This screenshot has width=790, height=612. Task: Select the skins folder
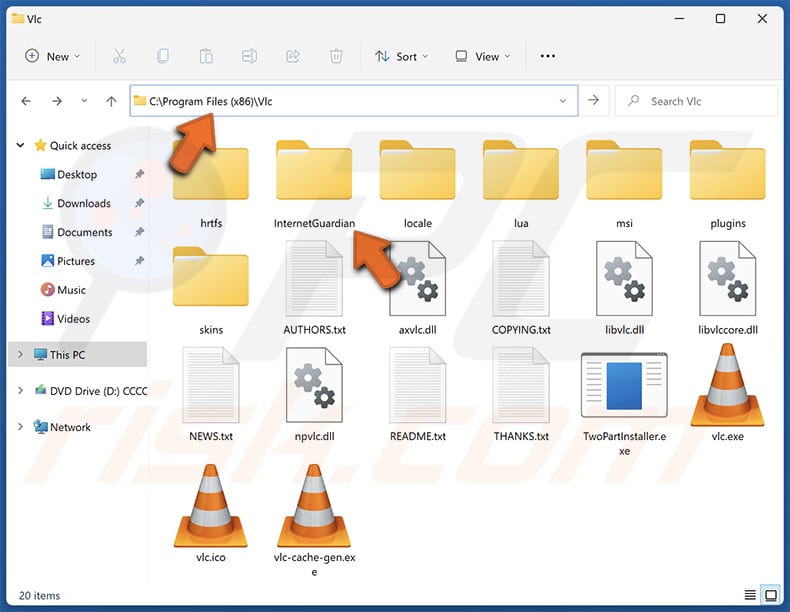click(211, 291)
